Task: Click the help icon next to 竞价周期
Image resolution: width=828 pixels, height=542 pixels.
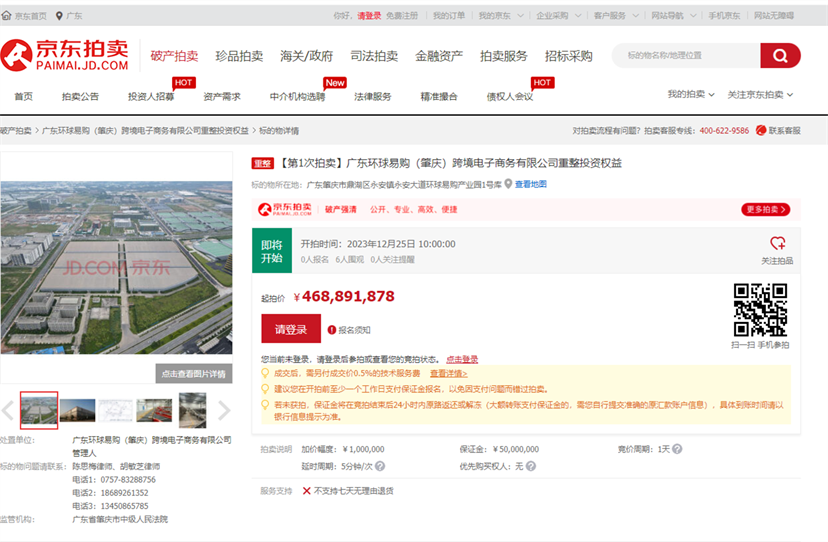Action: click(677, 449)
